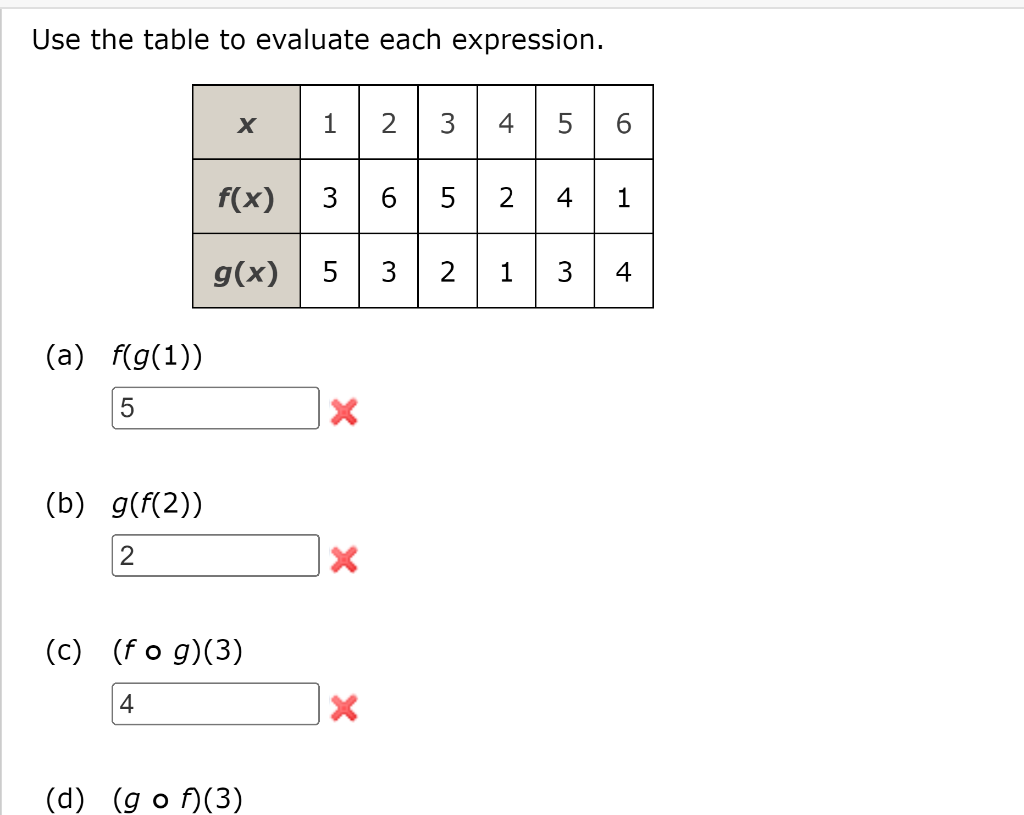This screenshot has height=815, width=1024.
Task: Click the part (d) label
Action: [x=64, y=798]
